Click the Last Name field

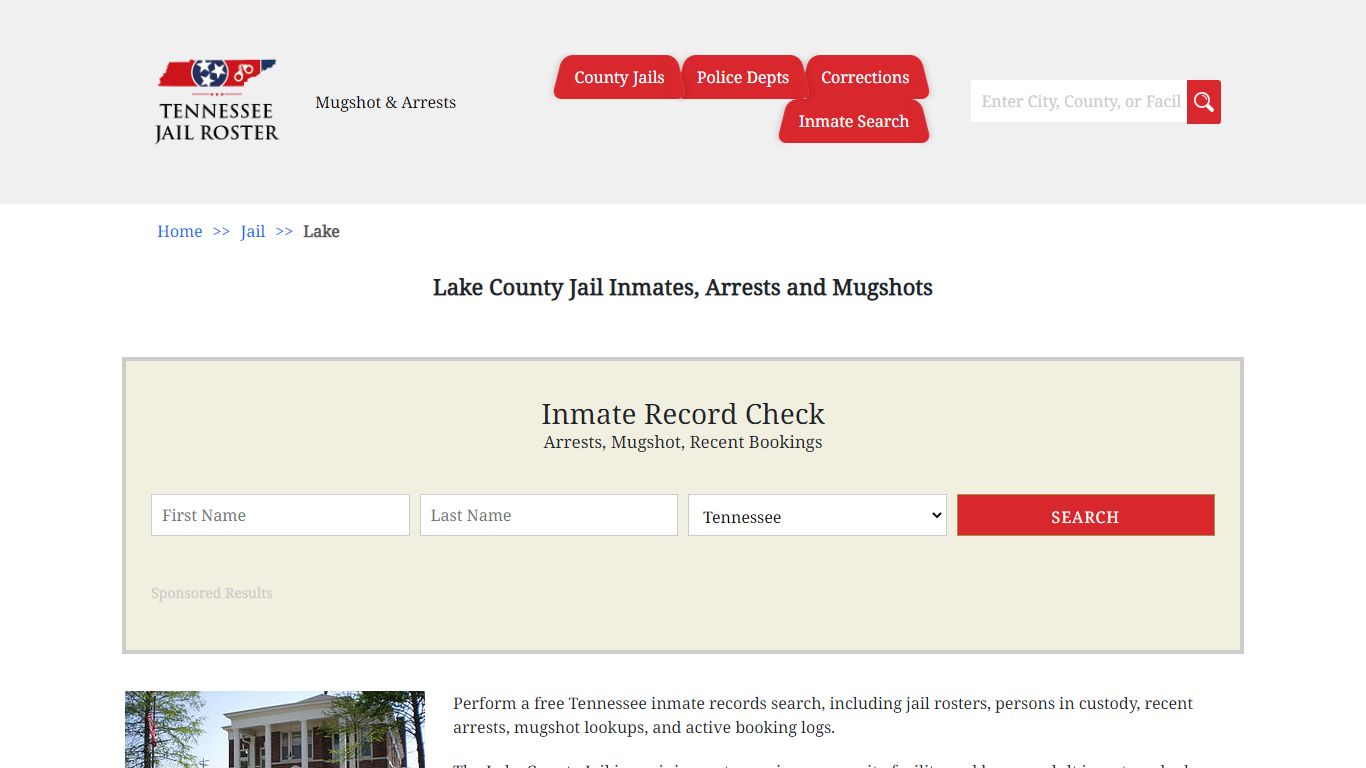coord(549,515)
